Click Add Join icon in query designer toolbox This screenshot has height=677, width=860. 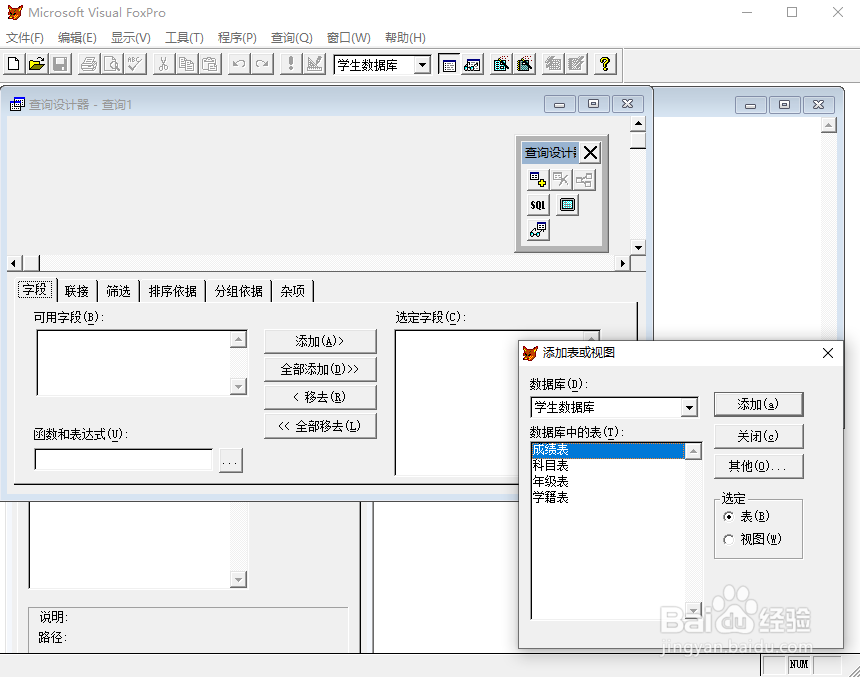[584, 179]
